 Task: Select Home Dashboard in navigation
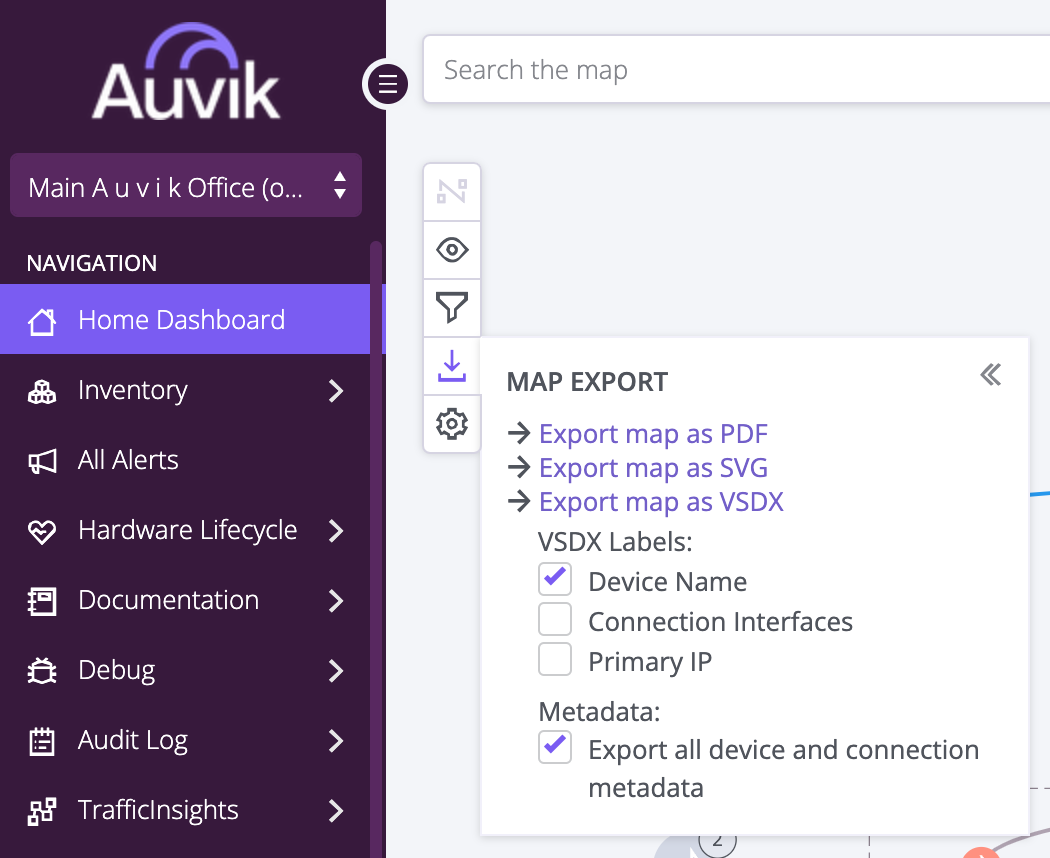click(182, 320)
